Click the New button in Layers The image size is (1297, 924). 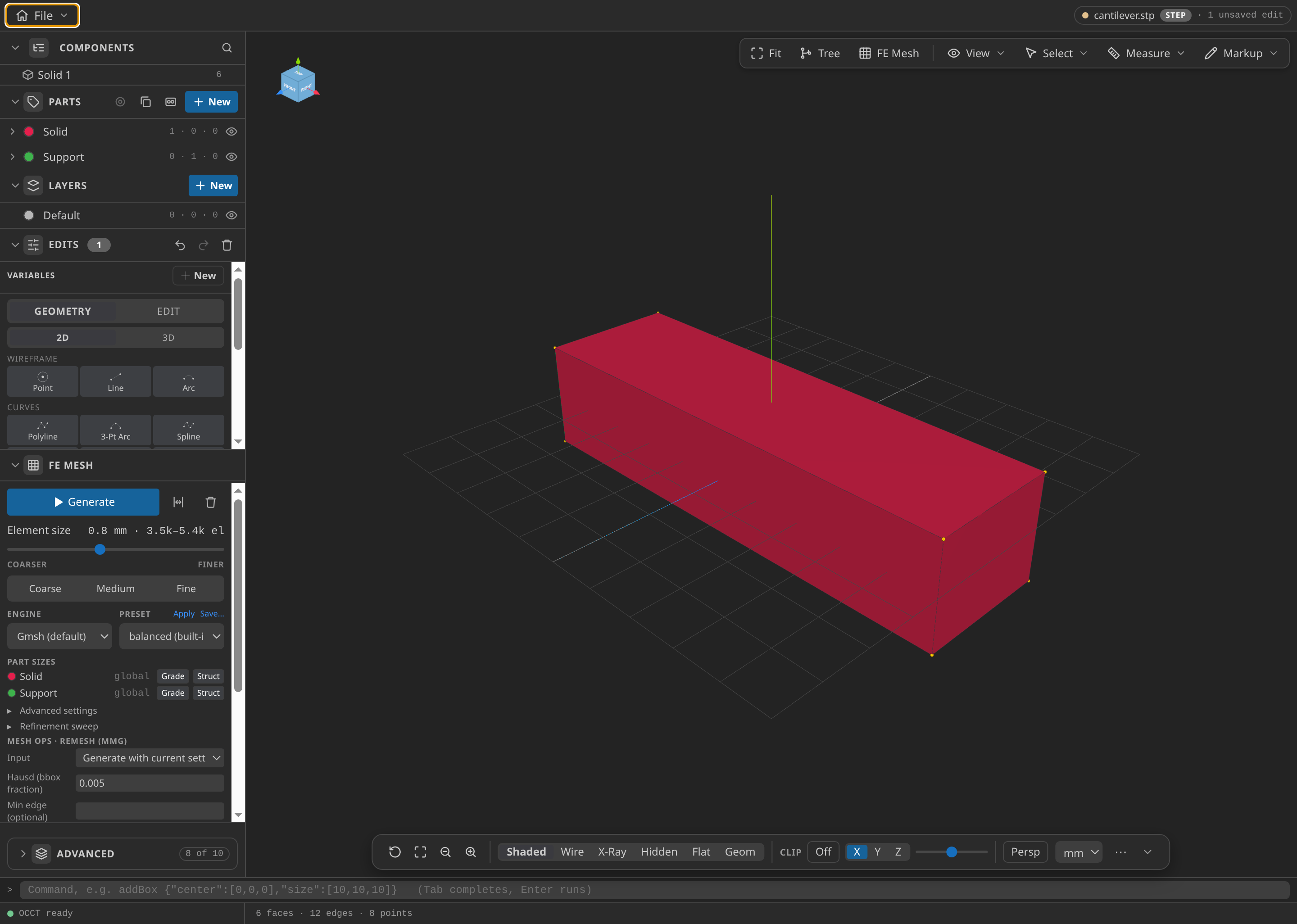click(213, 186)
